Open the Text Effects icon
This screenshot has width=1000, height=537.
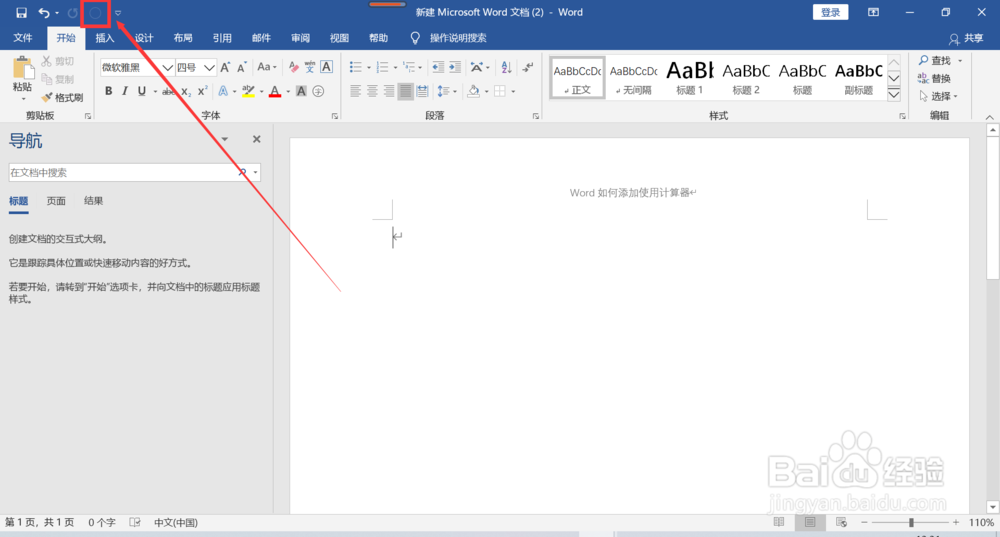pyautogui.click(x=223, y=91)
